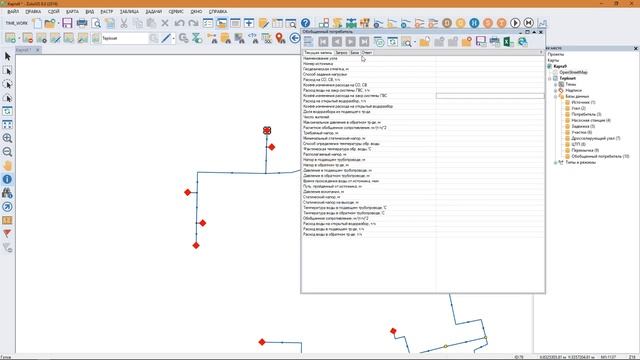Viewport: 640px width, 360px height.
Task: Click the zoom in magnifier tool
Action: click(7, 138)
